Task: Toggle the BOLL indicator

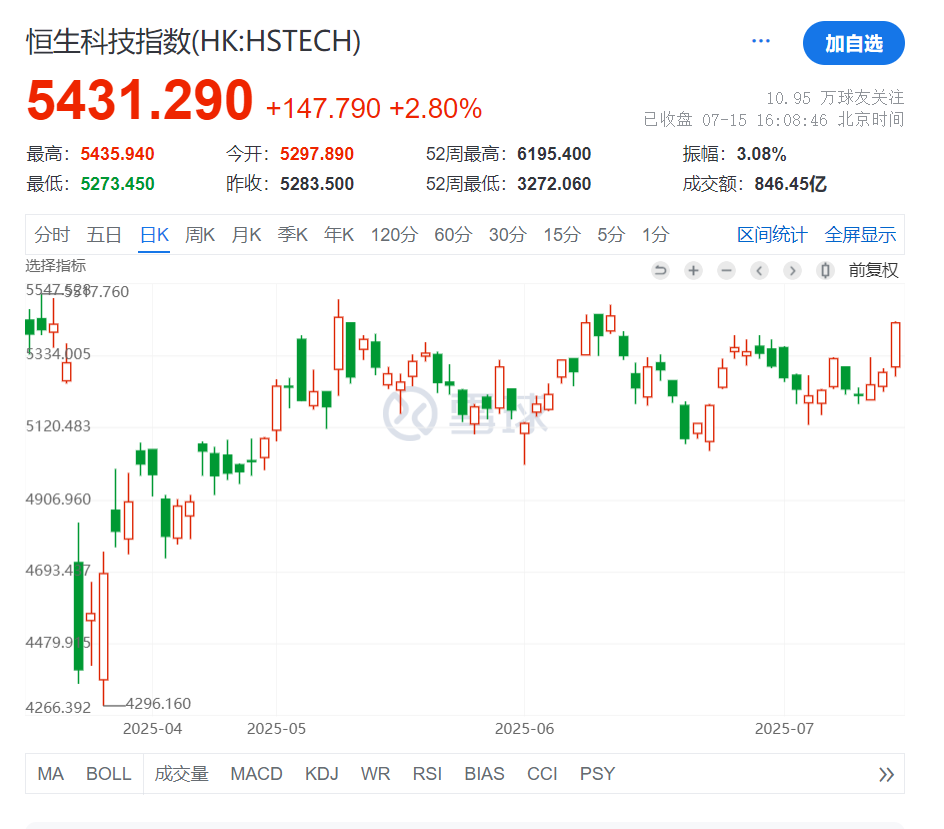Action: (x=108, y=774)
